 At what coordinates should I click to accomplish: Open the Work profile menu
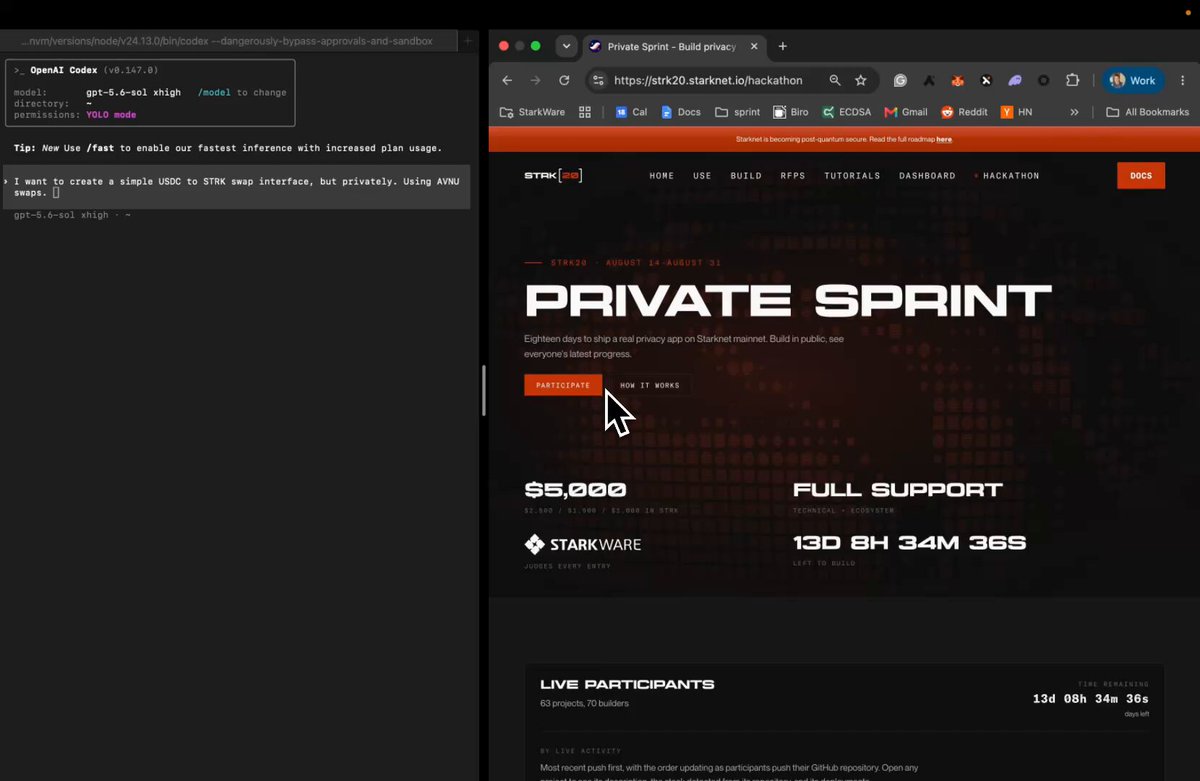pos(1133,80)
